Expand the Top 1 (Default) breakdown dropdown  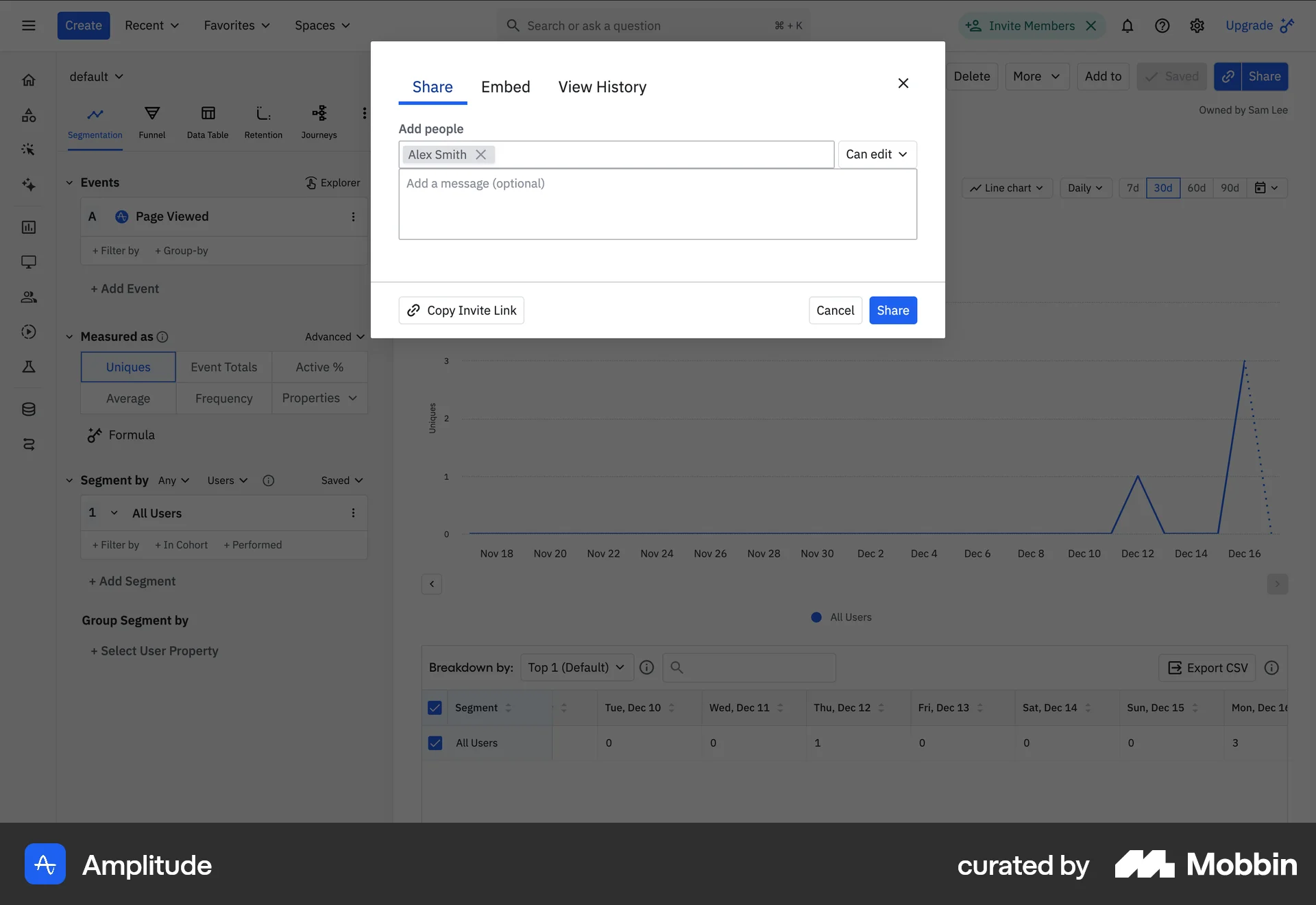[x=576, y=667]
